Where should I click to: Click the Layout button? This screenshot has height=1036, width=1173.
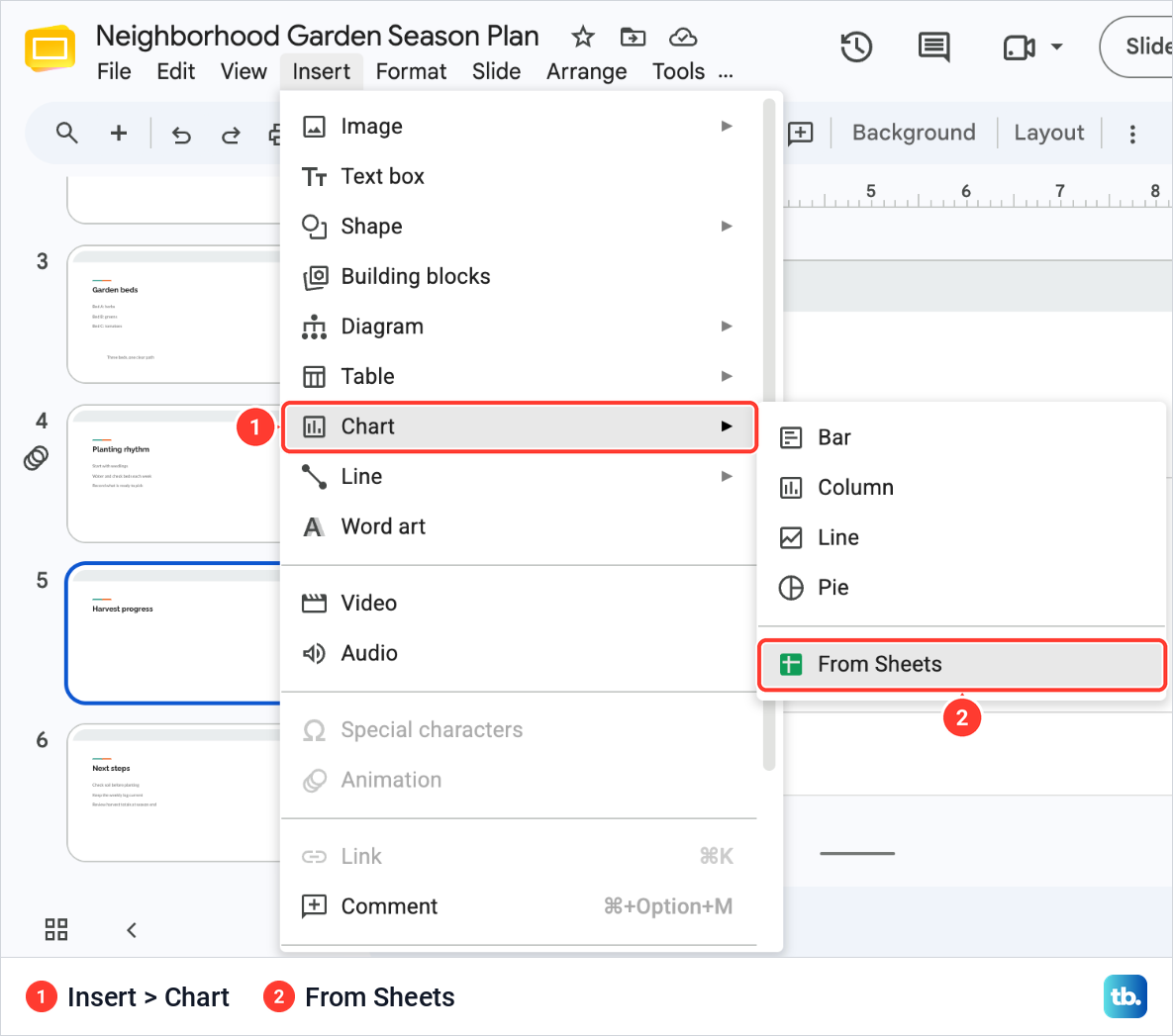click(x=1049, y=133)
